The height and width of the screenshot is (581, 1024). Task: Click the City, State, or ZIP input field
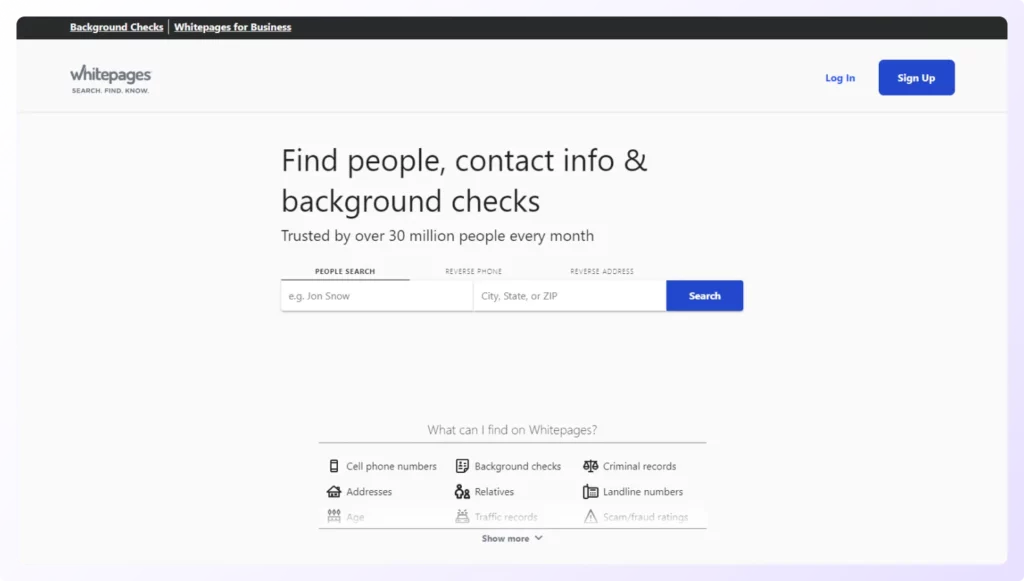(x=569, y=295)
